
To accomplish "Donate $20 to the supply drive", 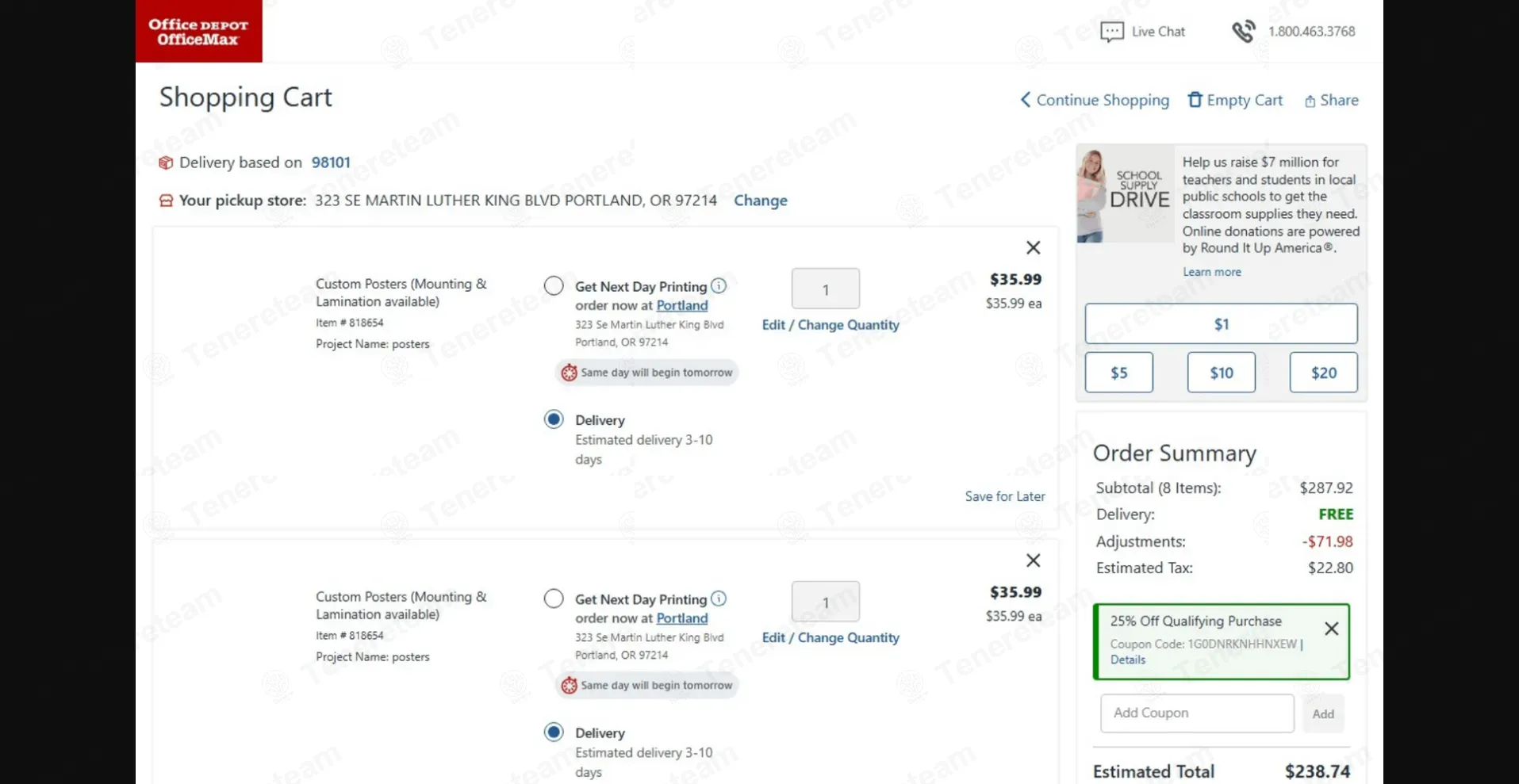I will pyautogui.click(x=1323, y=373).
